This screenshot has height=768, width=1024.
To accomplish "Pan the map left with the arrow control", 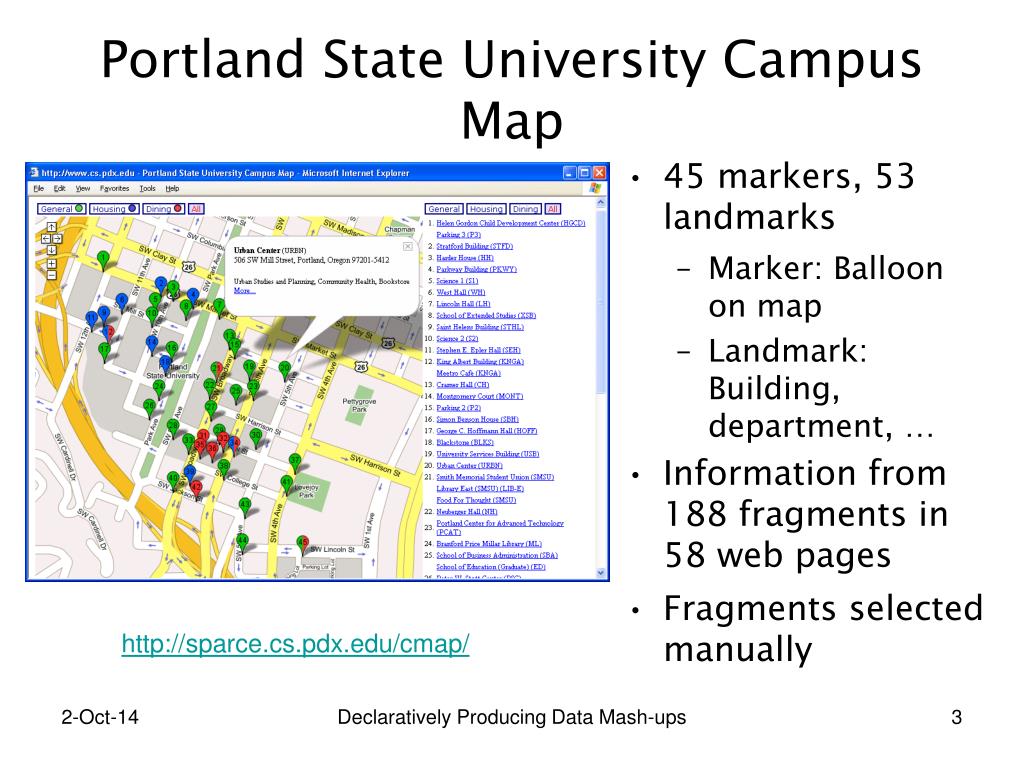I will (46, 239).
